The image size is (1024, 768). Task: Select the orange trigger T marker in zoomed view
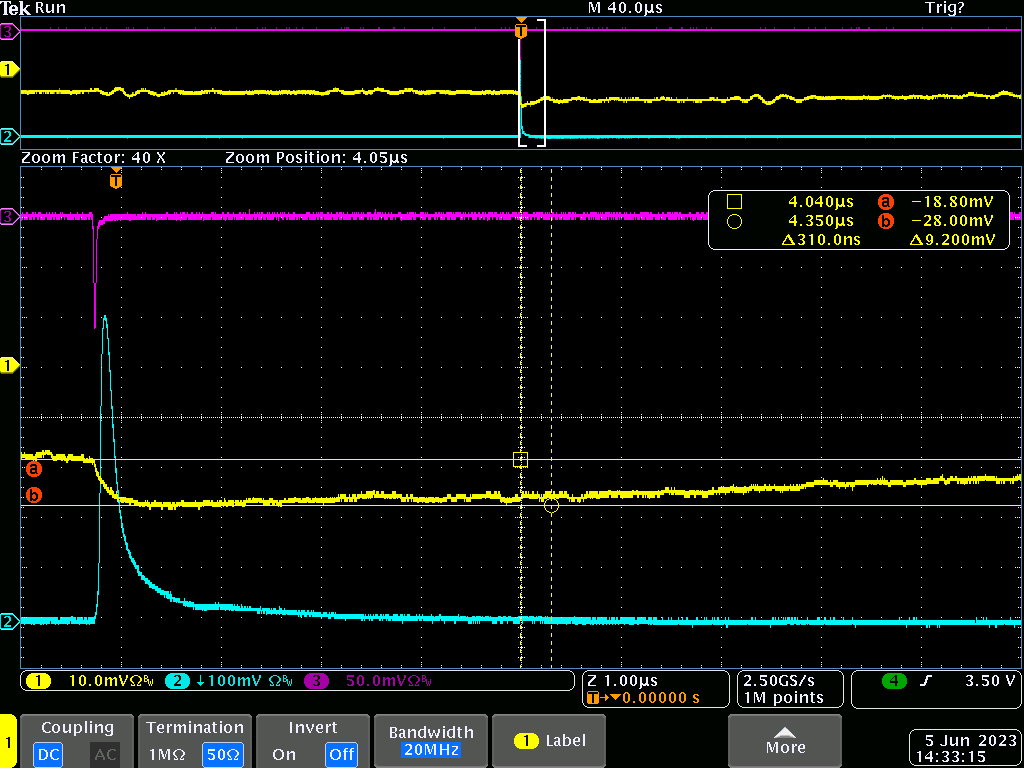click(116, 181)
